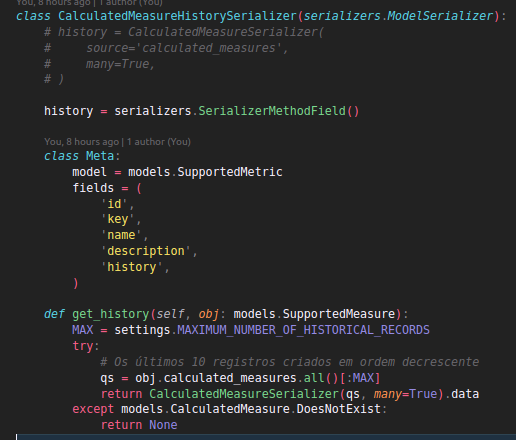Click SerializerMethodField in history assignment
Screen dimensions: 516x440
click(x=272, y=111)
